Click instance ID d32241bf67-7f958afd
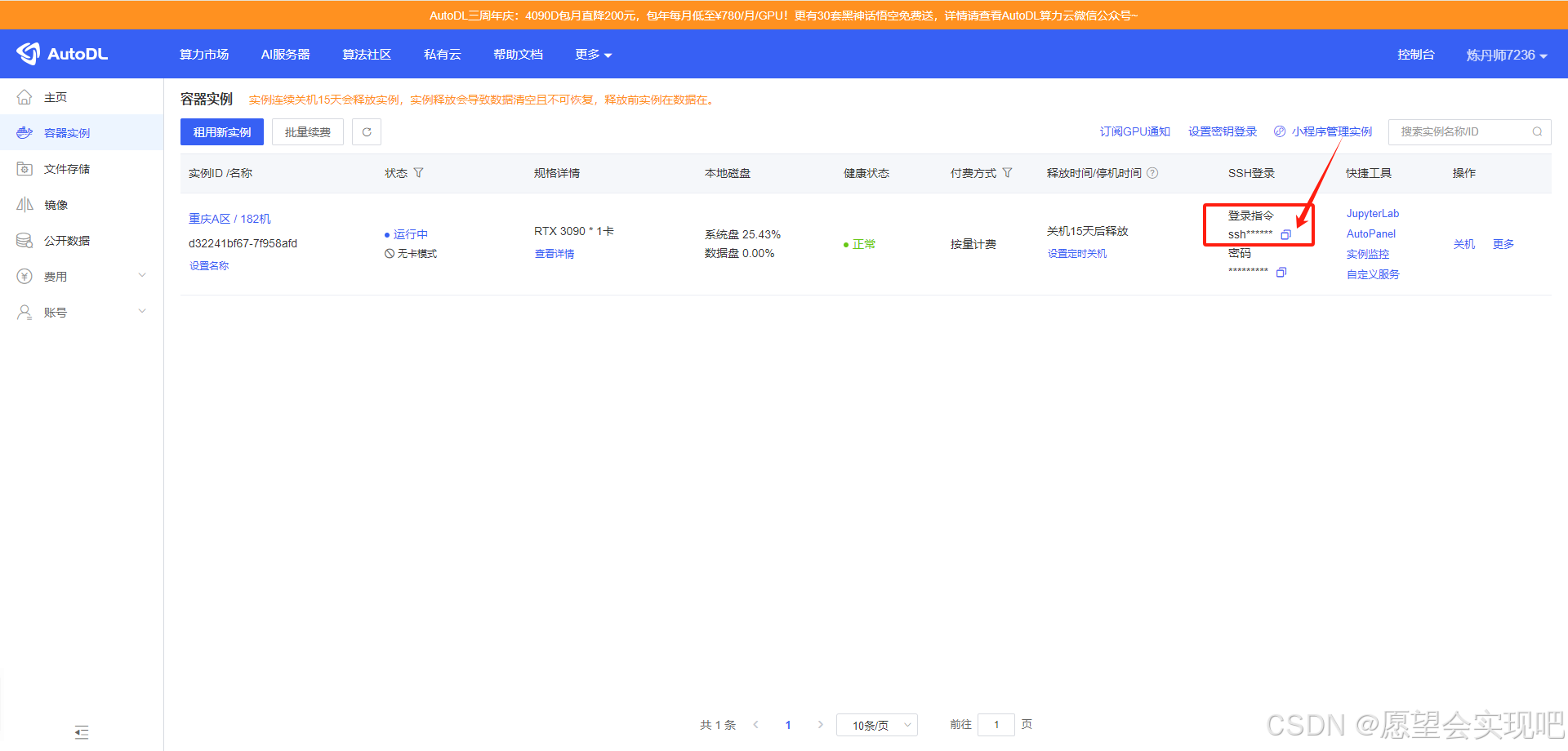Viewport: 1568px width, 751px height. (243, 243)
